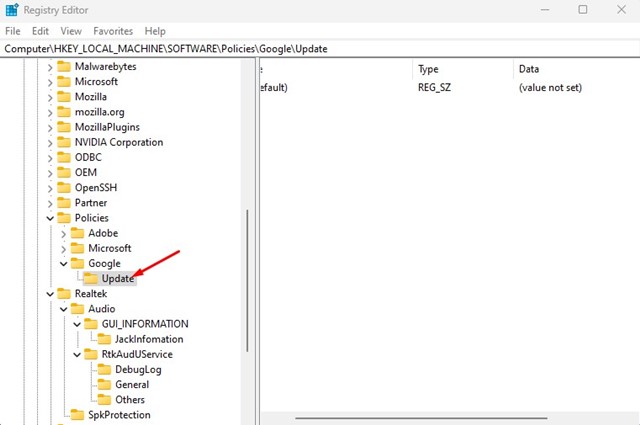This screenshot has width=640, height=425.
Task: Select the DebugLog key label
Action: [x=138, y=369]
